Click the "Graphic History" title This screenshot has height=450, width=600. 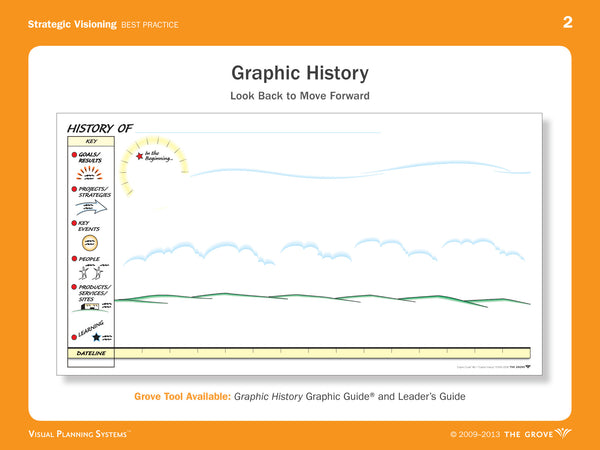click(300, 73)
